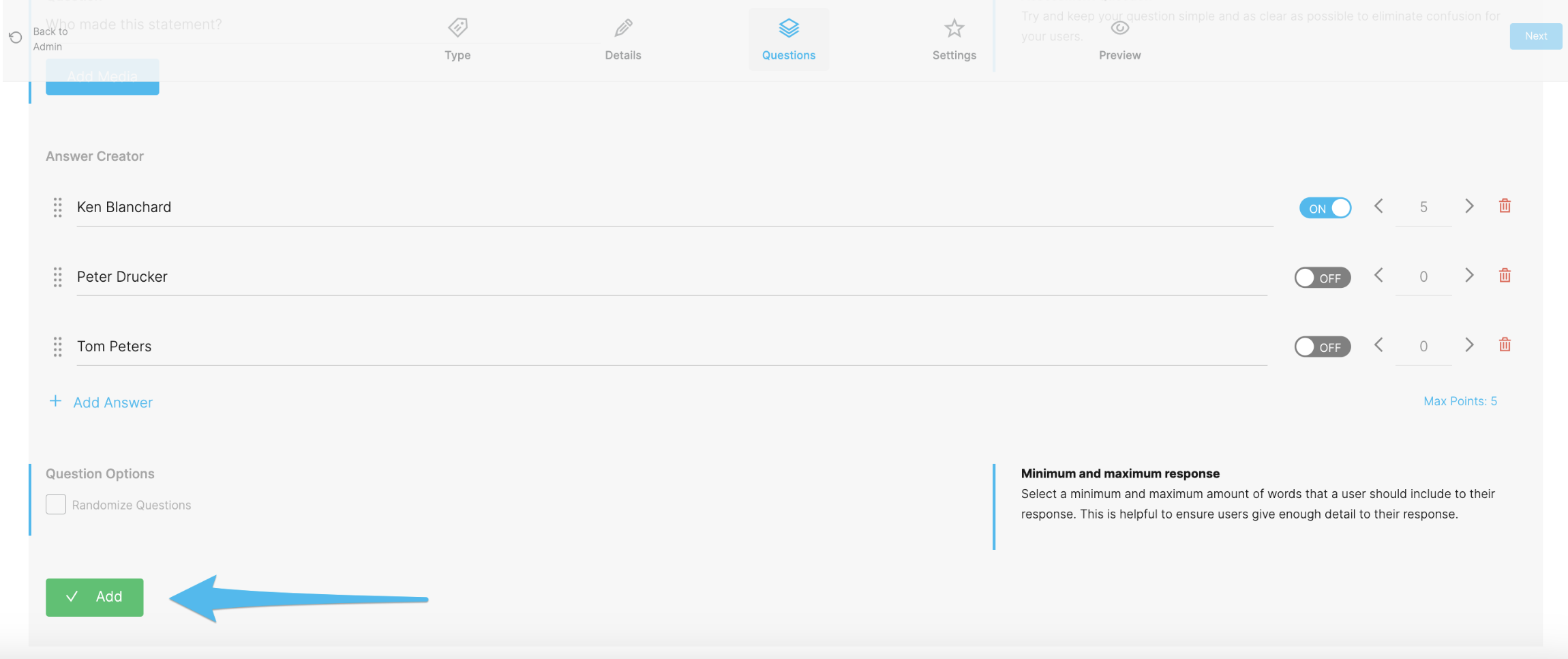Click the Tom Peters points value field

tap(1423, 347)
